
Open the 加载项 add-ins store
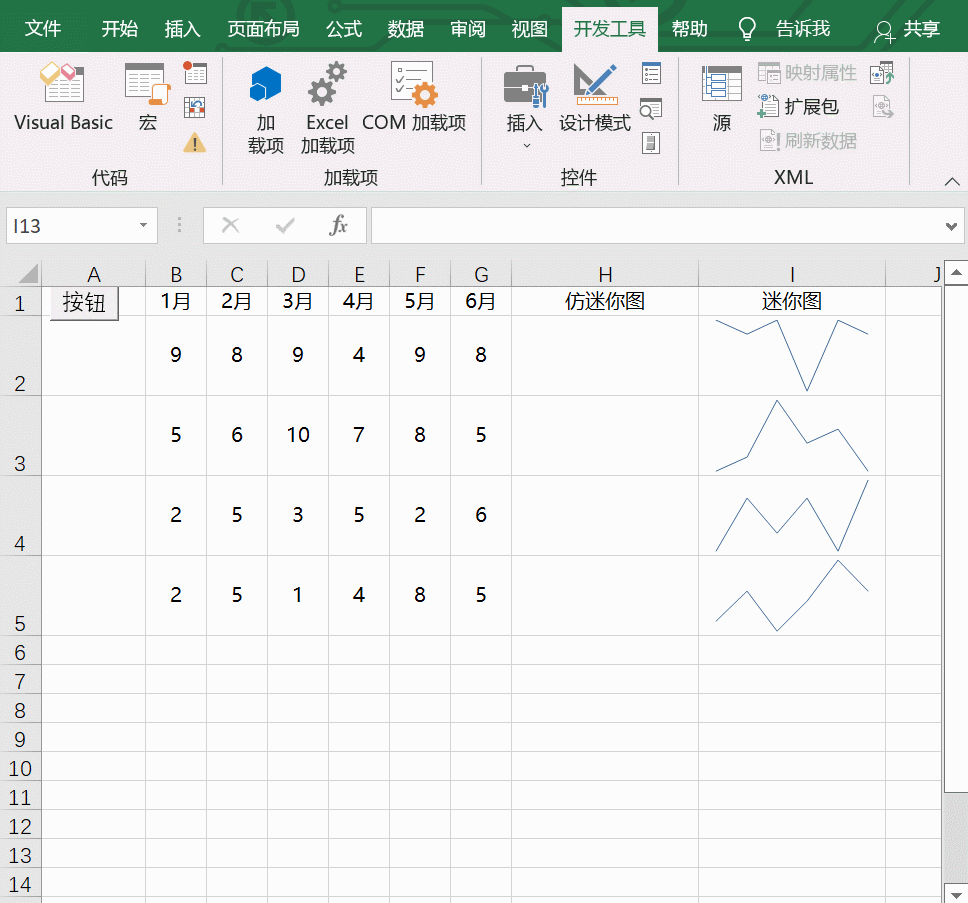pyautogui.click(x=265, y=108)
